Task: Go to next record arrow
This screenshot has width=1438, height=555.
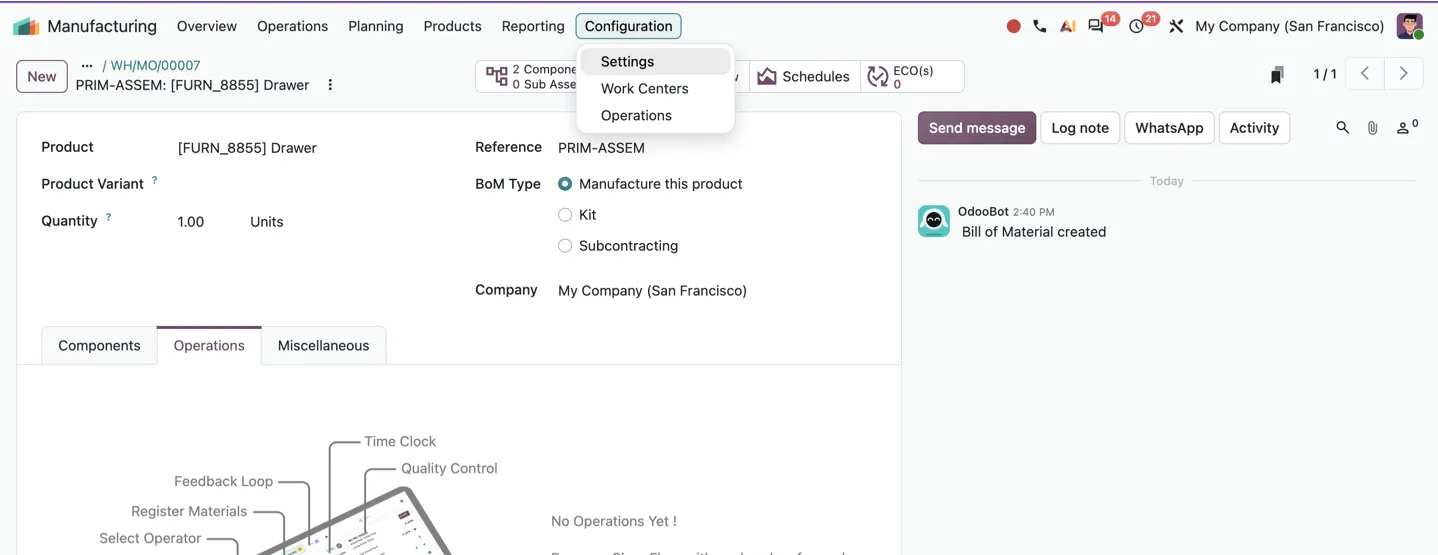Action: coord(1403,74)
